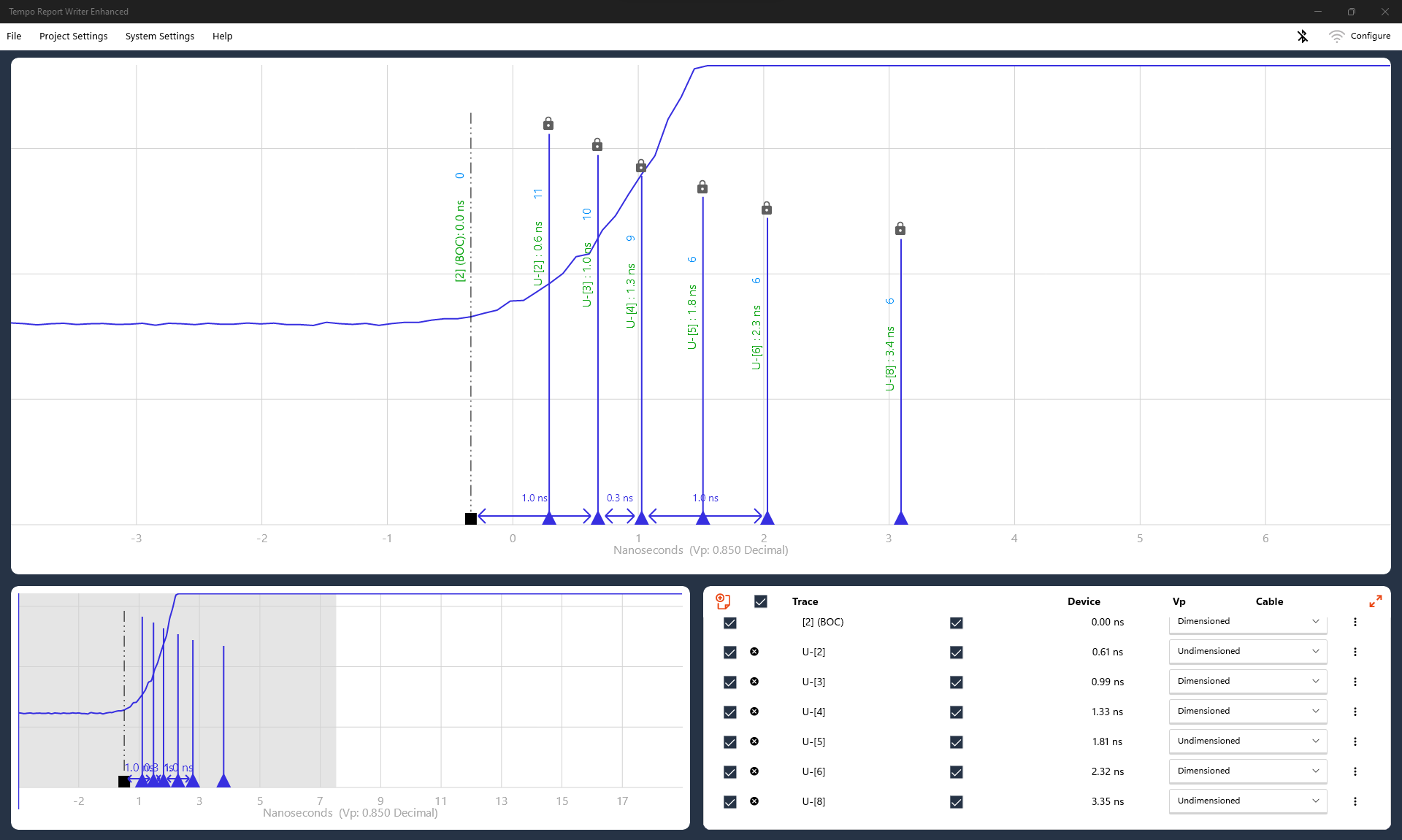Click the Bluetooth icon in the top bar
Viewport: 1402px width, 840px height.
pyautogui.click(x=1302, y=36)
